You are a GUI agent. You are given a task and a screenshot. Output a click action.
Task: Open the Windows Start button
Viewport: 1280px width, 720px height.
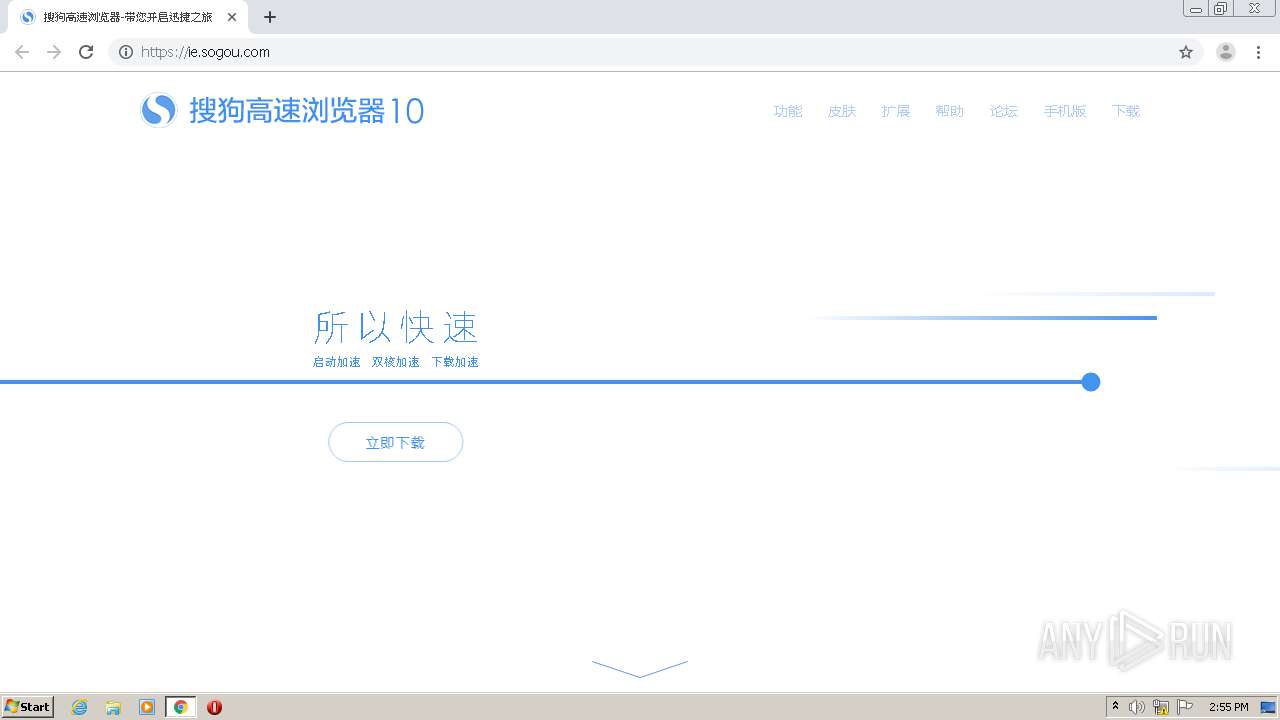28,707
